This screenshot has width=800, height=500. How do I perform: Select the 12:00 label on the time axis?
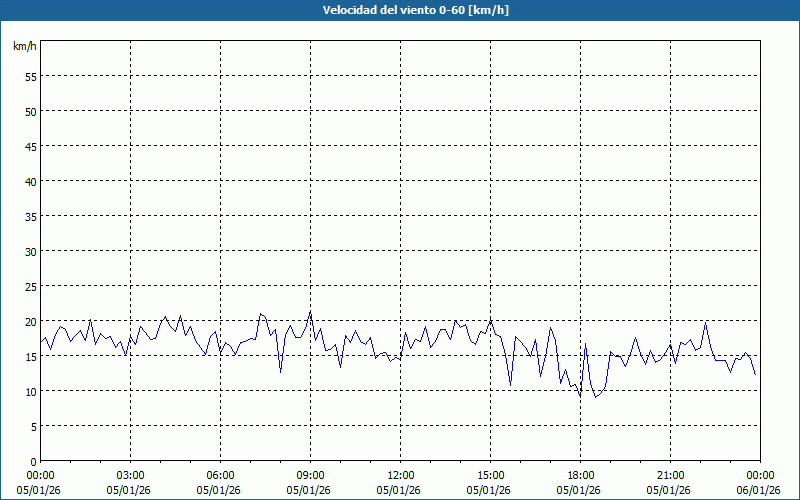click(401, 475)
